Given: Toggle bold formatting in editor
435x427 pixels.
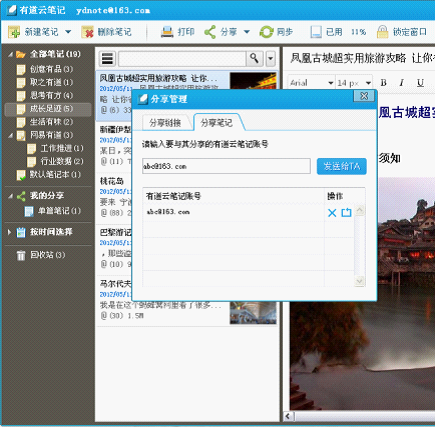Looking at the screenshot, I should 384,83.
